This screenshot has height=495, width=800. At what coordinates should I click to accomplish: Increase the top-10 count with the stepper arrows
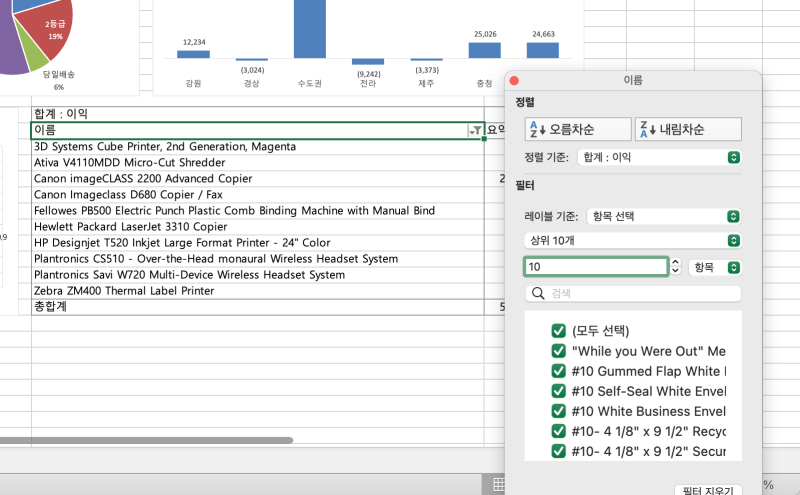pos(676,262)
